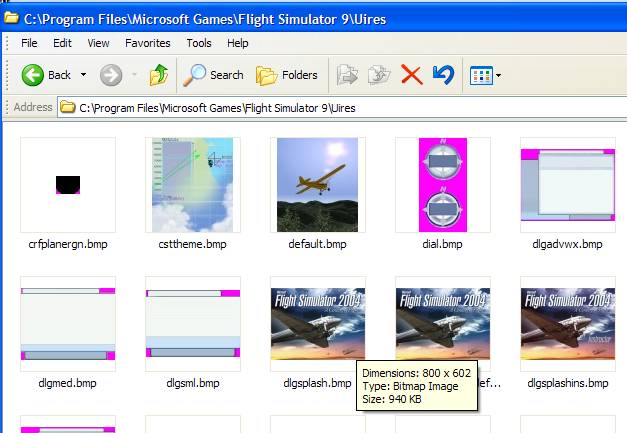Select the default.bmp airplane thumbnail

pos(317,184)
